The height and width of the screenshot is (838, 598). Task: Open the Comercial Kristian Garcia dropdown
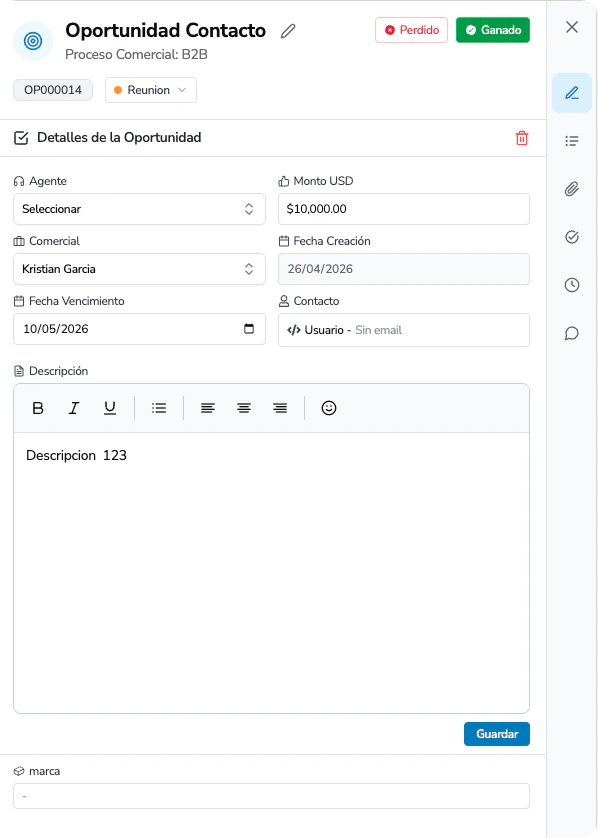(x=139, y=269)
